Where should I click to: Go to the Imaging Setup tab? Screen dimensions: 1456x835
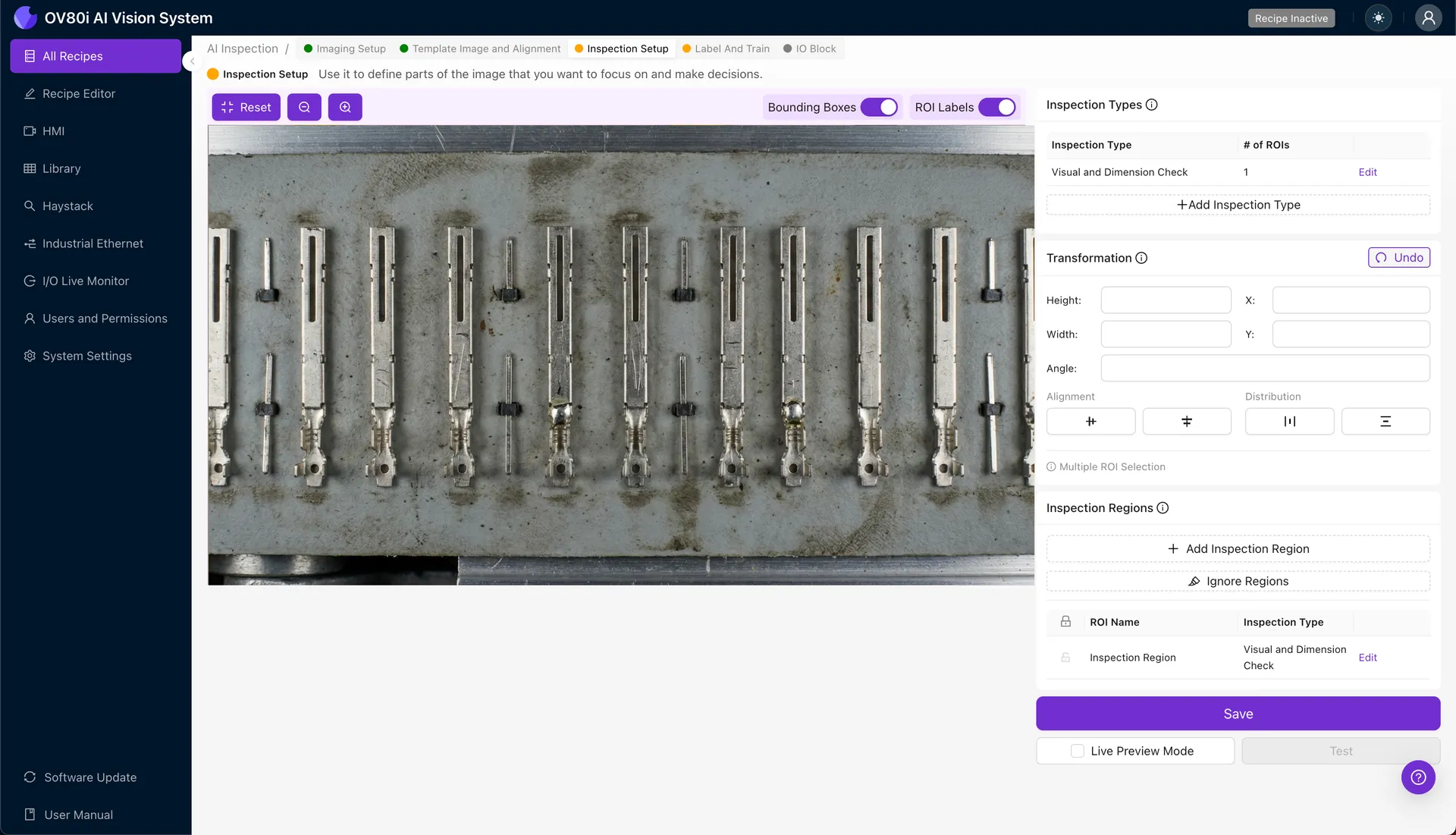(x=351, y=48)
